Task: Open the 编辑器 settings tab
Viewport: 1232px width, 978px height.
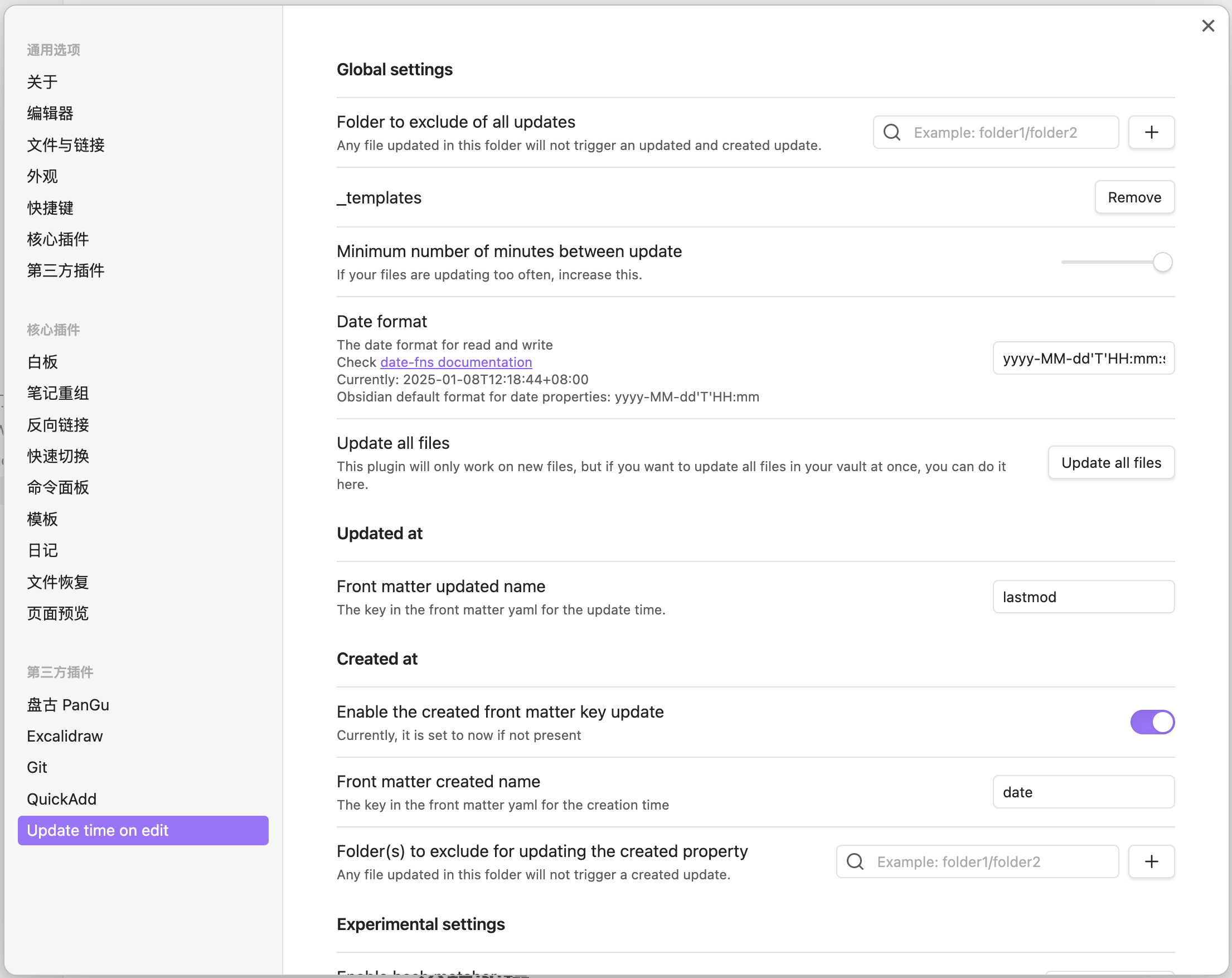Action: pyautogui.click(x=50, y=113)
